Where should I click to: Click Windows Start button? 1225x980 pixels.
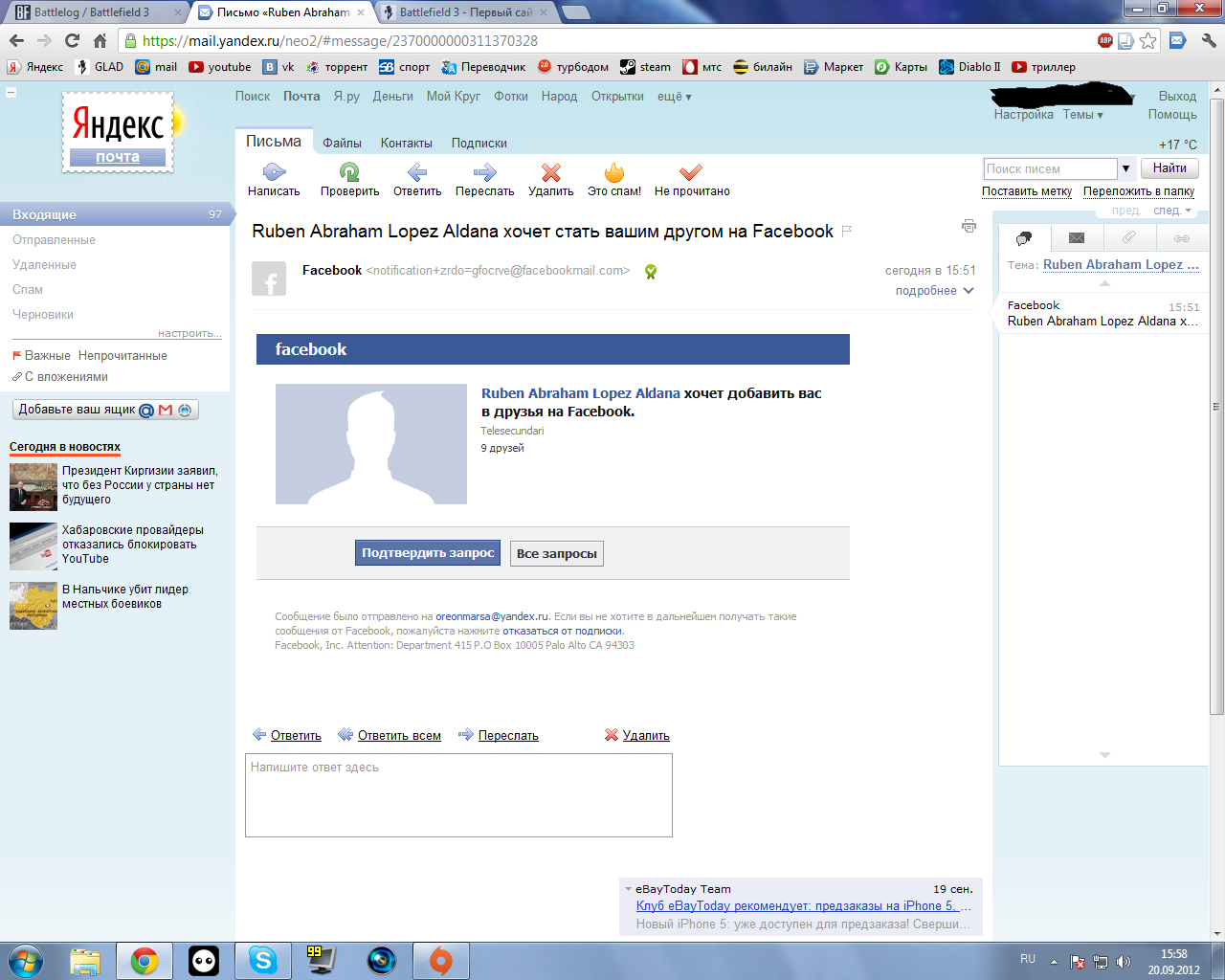[25, 960]
